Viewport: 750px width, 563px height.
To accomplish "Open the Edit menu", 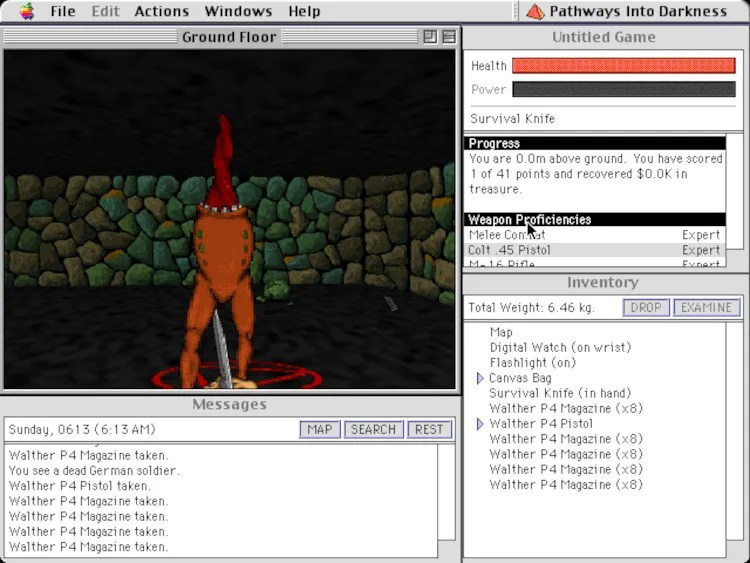I will pyautogui.click(x=105, y=11).
